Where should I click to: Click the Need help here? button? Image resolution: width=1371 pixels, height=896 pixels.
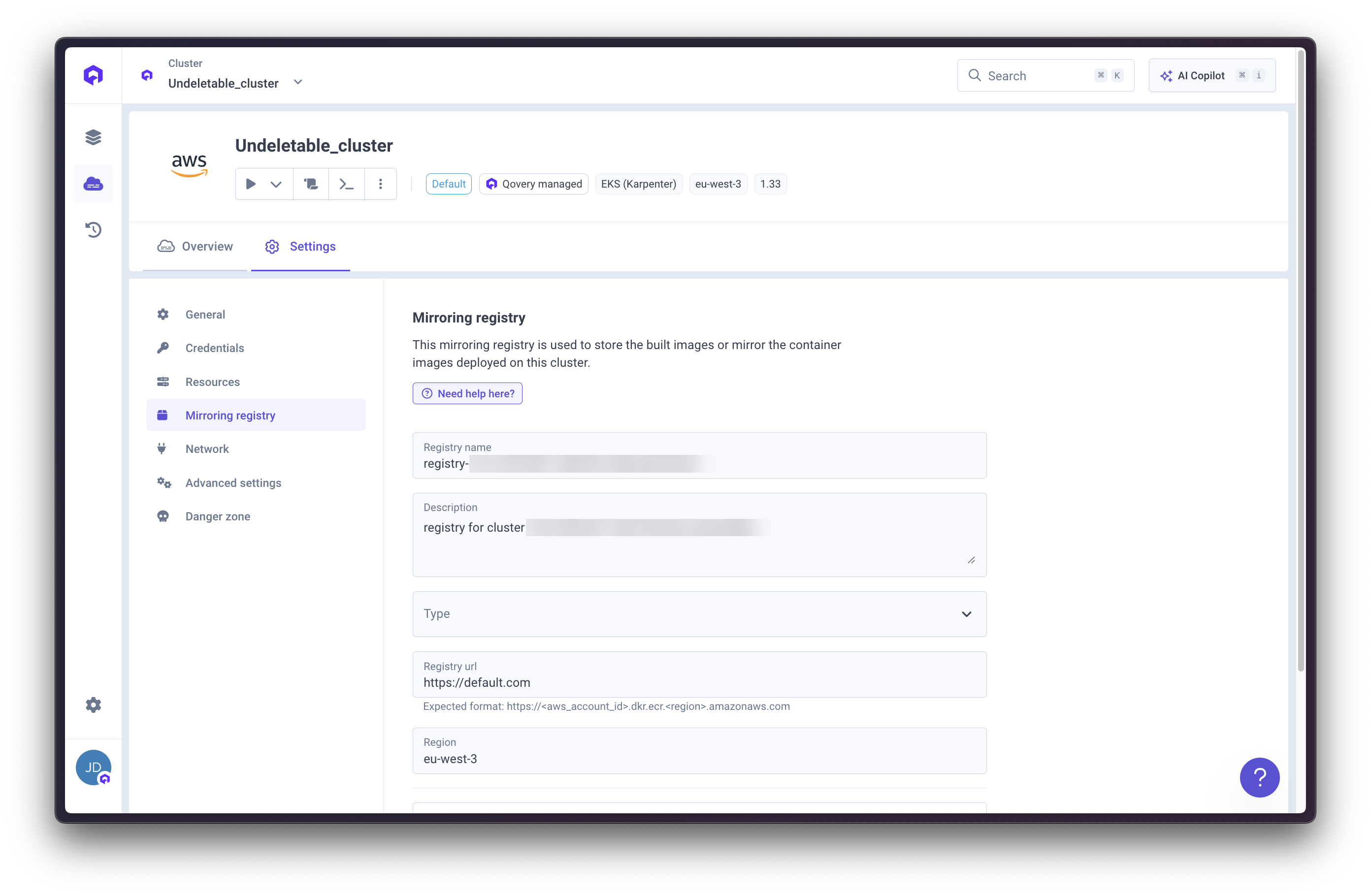467,393
